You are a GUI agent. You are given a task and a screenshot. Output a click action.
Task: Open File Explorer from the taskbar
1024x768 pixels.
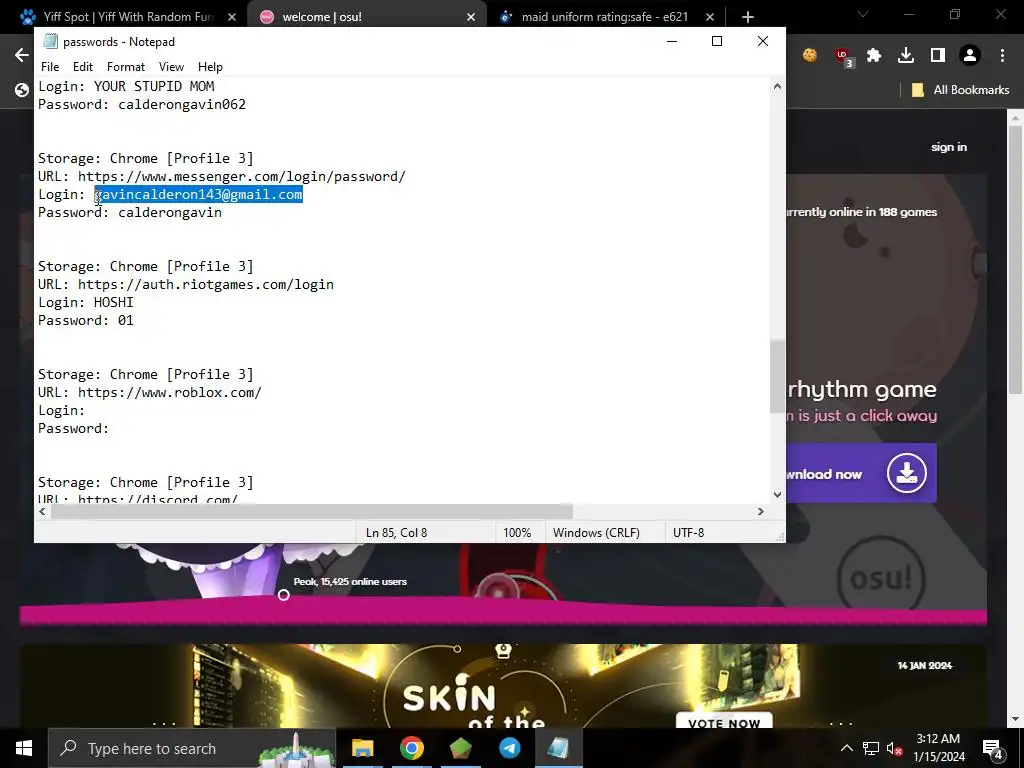(x=362, y=748)
